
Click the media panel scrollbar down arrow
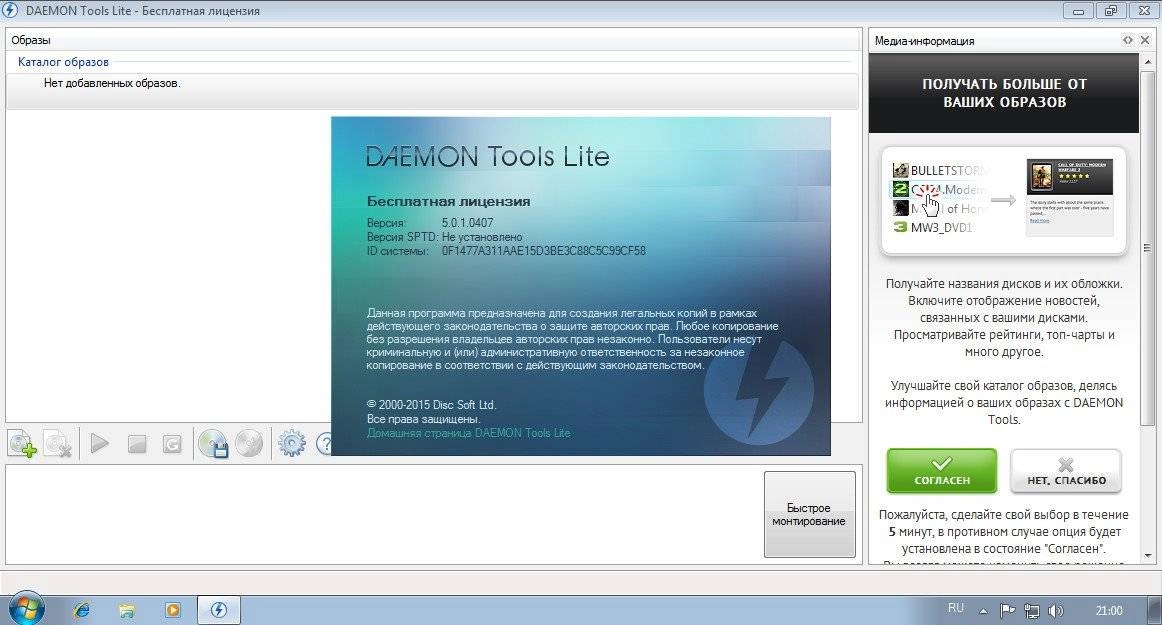coord(1148,556)
